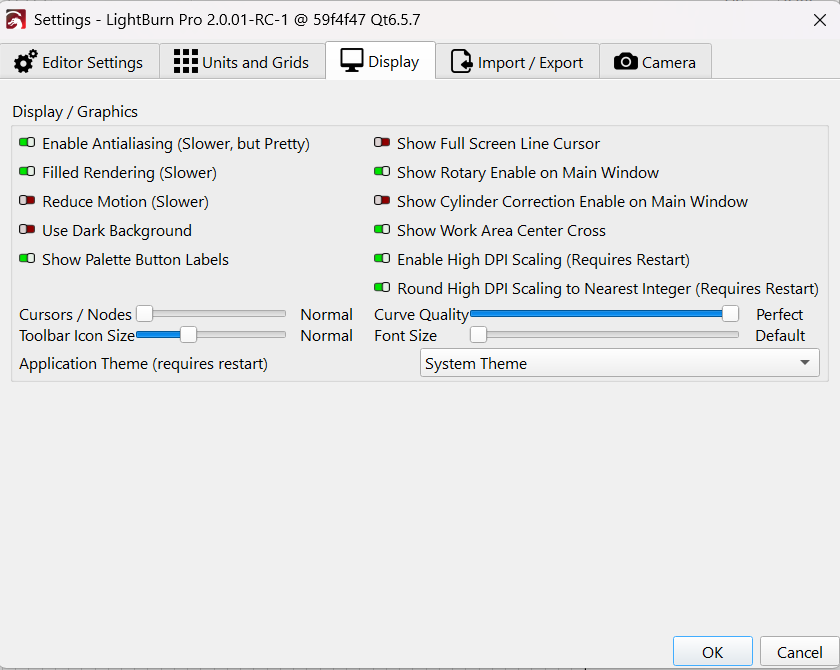Select the Display tab label

(394, 62)
